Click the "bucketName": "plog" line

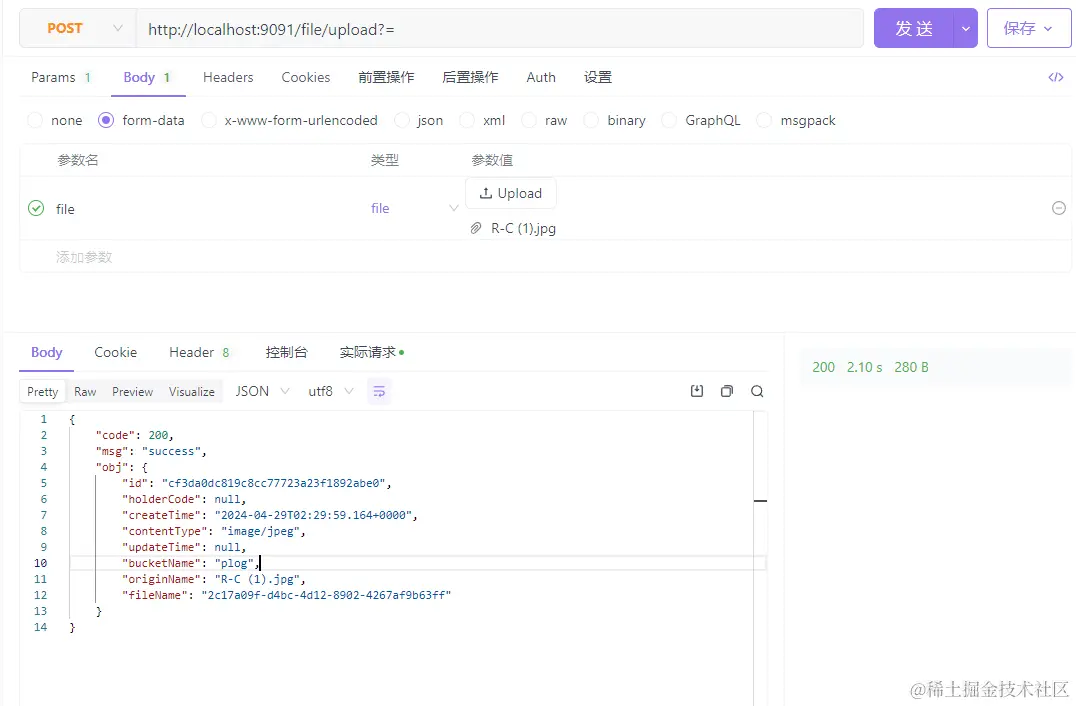pos(191,563)
